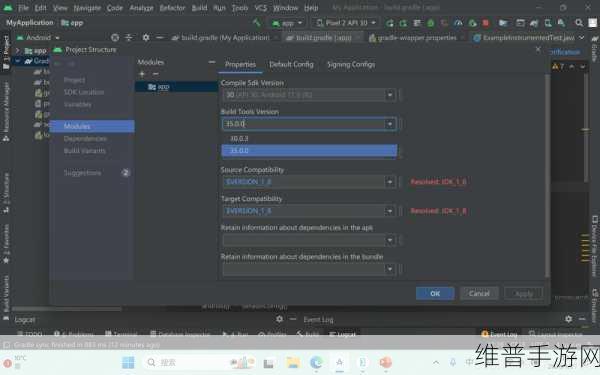Click the Build Tools Version input field
600x375 pixels.
coord(304,124)
